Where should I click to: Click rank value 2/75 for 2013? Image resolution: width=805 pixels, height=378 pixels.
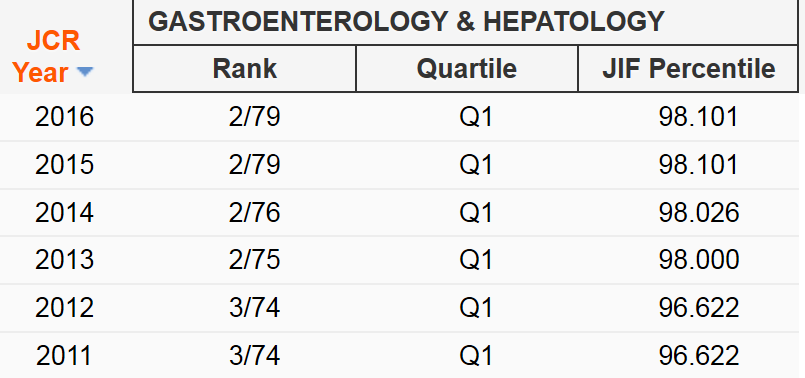coord(255,260)
